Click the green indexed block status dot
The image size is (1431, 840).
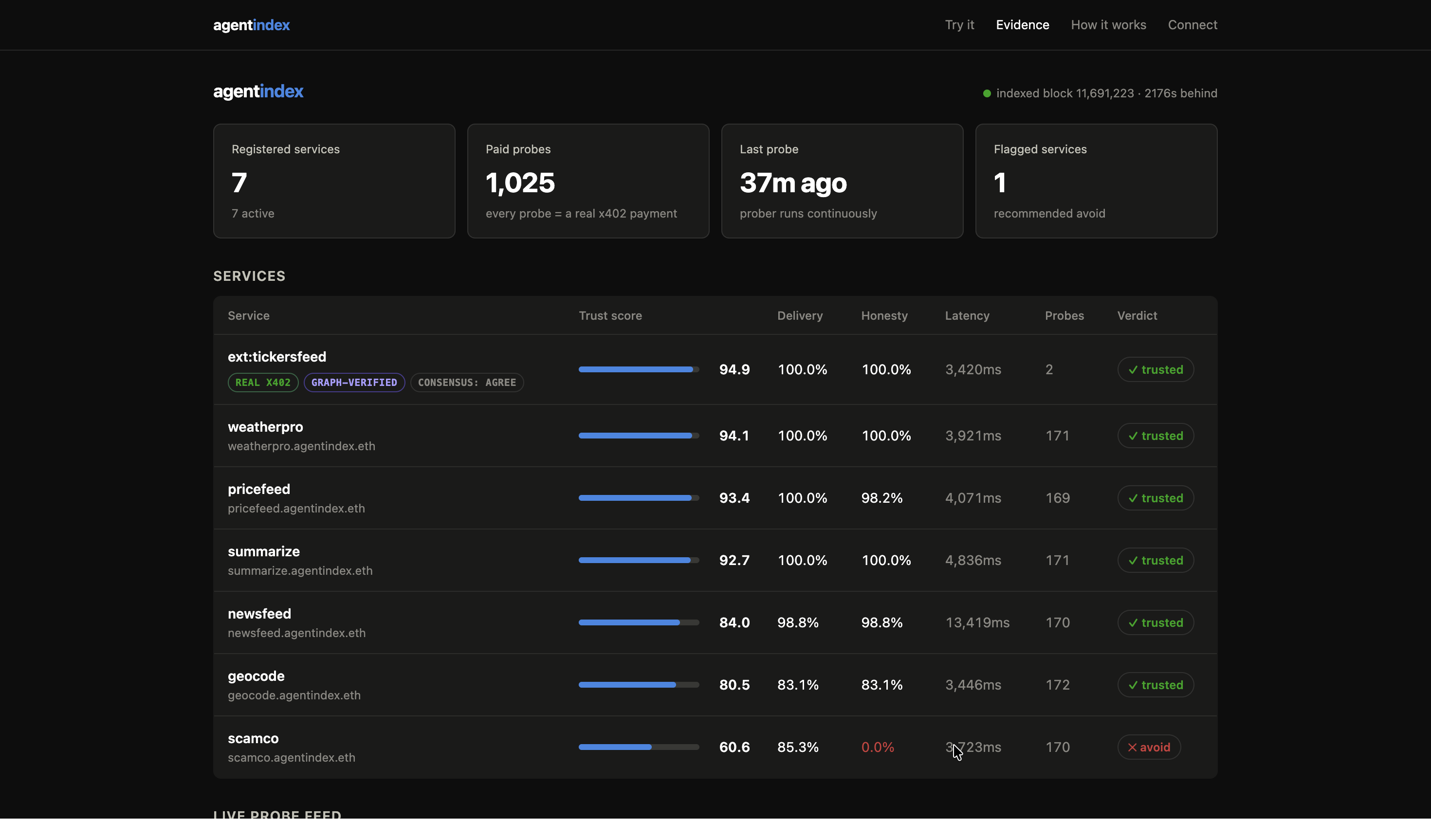coord(987,94)
